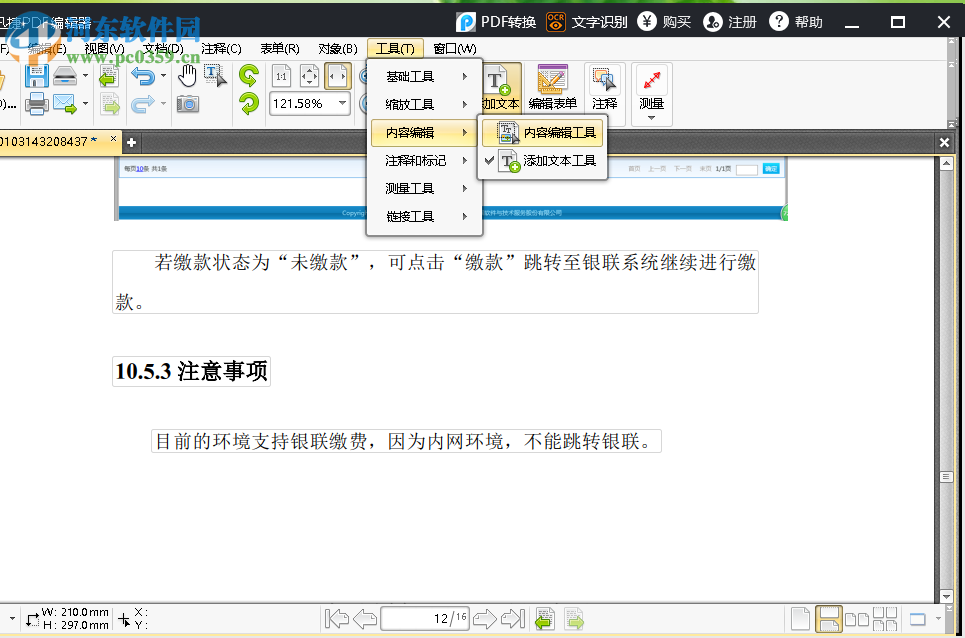The height and width of the screenshot is (638, 965).
Task: Click the page number input showing 12
Action: pyautogui.click(x=424, y=618)
